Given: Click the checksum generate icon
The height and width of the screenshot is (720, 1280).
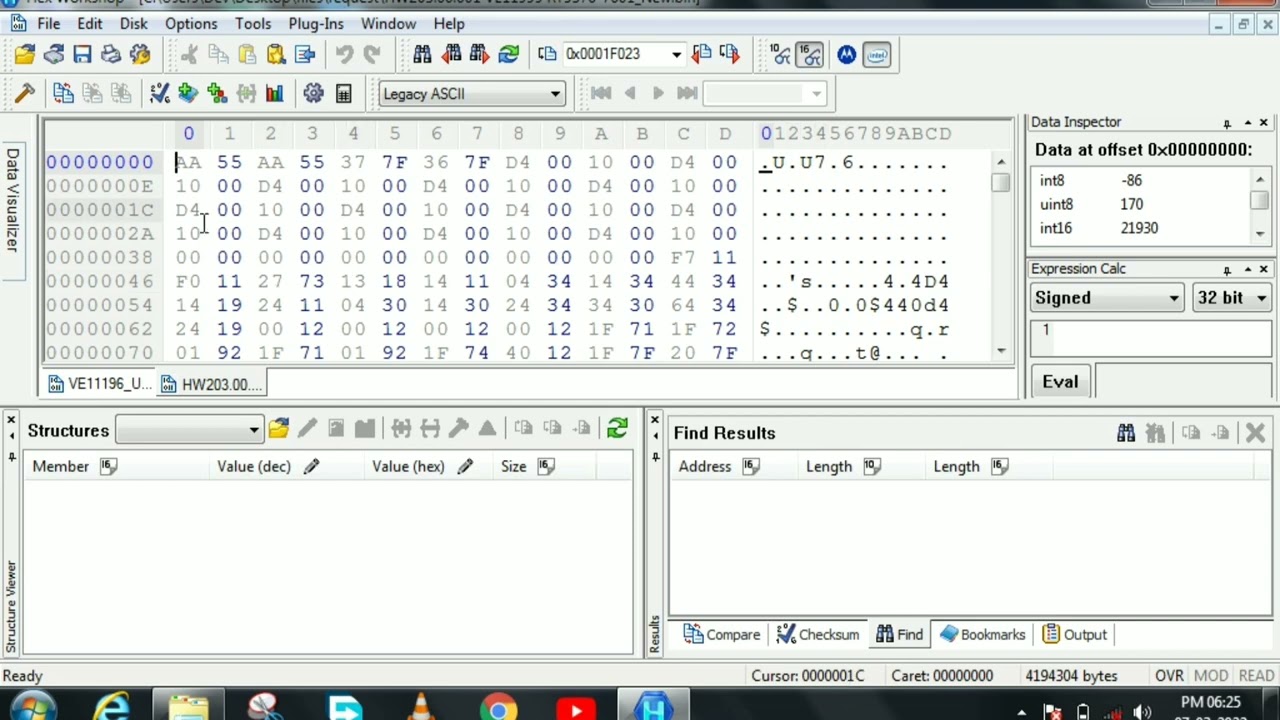Looking at the screenshot, I should (159, 94).
